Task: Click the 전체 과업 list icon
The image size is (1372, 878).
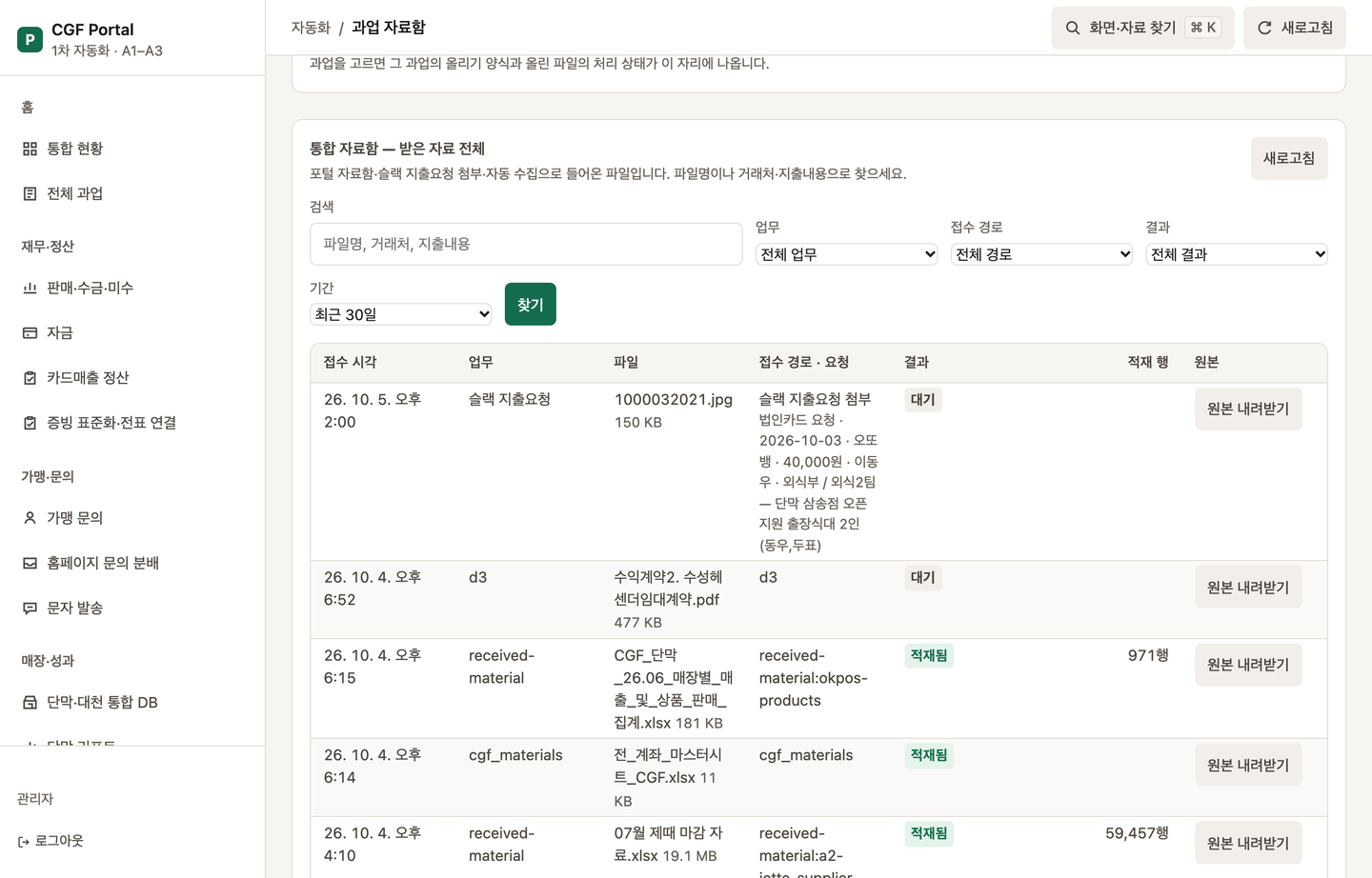Action: 30,193
